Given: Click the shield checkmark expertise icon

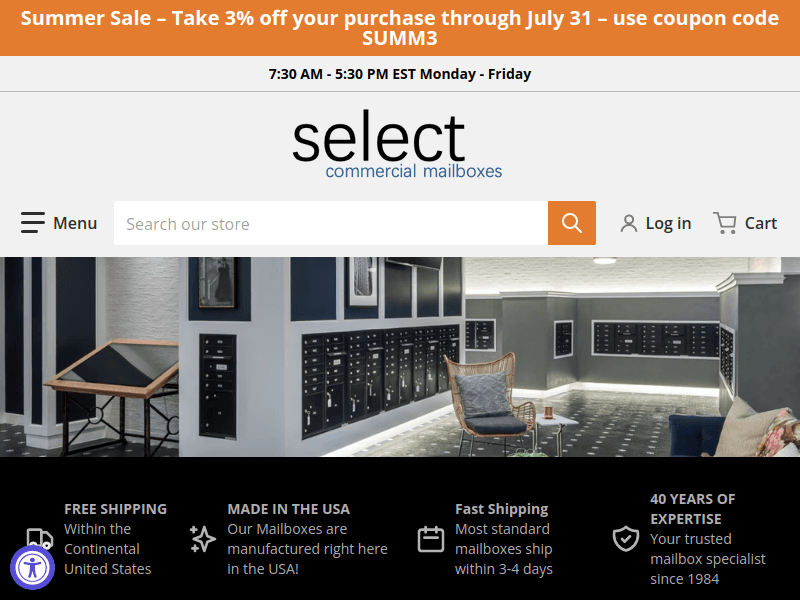Looking at the screenshot, I should click(x=626, y=539).
